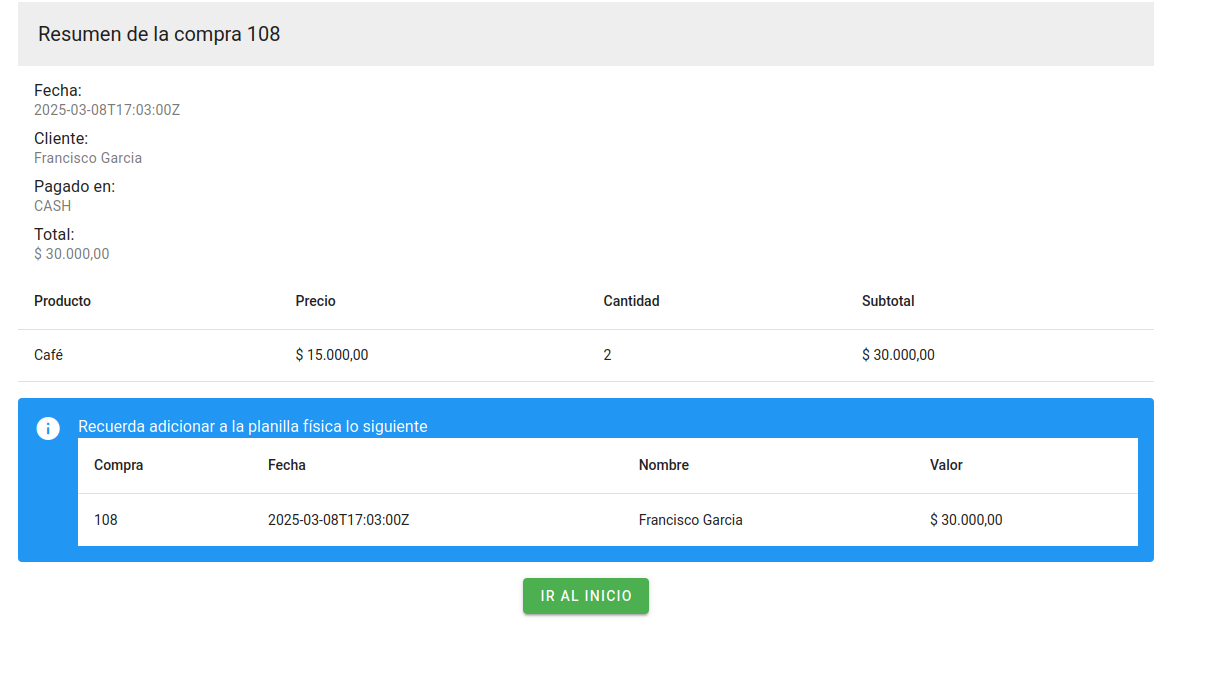Select purchase number 108 in reminder table

click(x=105, y=520)
